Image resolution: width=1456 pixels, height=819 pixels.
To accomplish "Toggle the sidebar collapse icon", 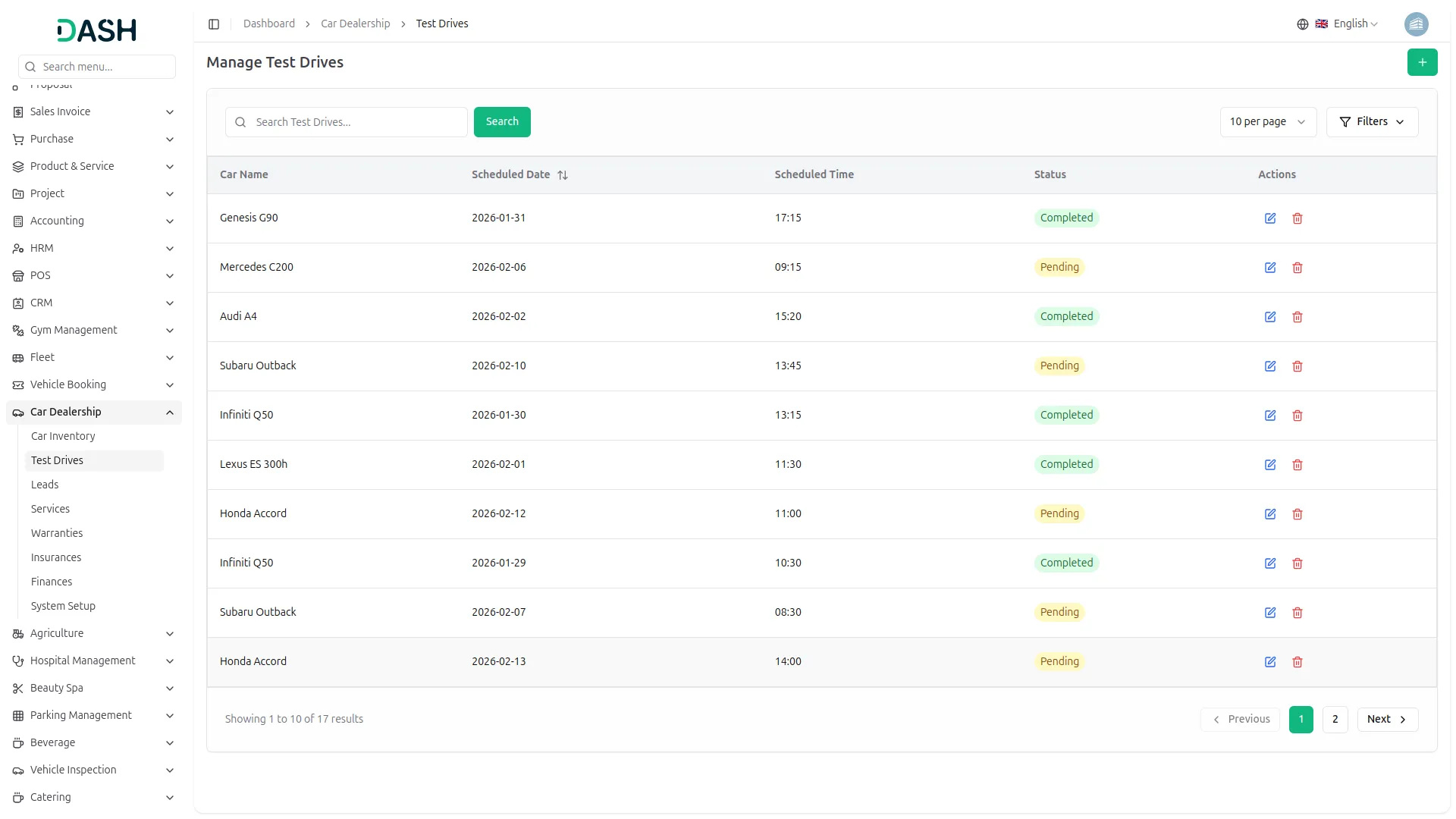I will 214,24.
